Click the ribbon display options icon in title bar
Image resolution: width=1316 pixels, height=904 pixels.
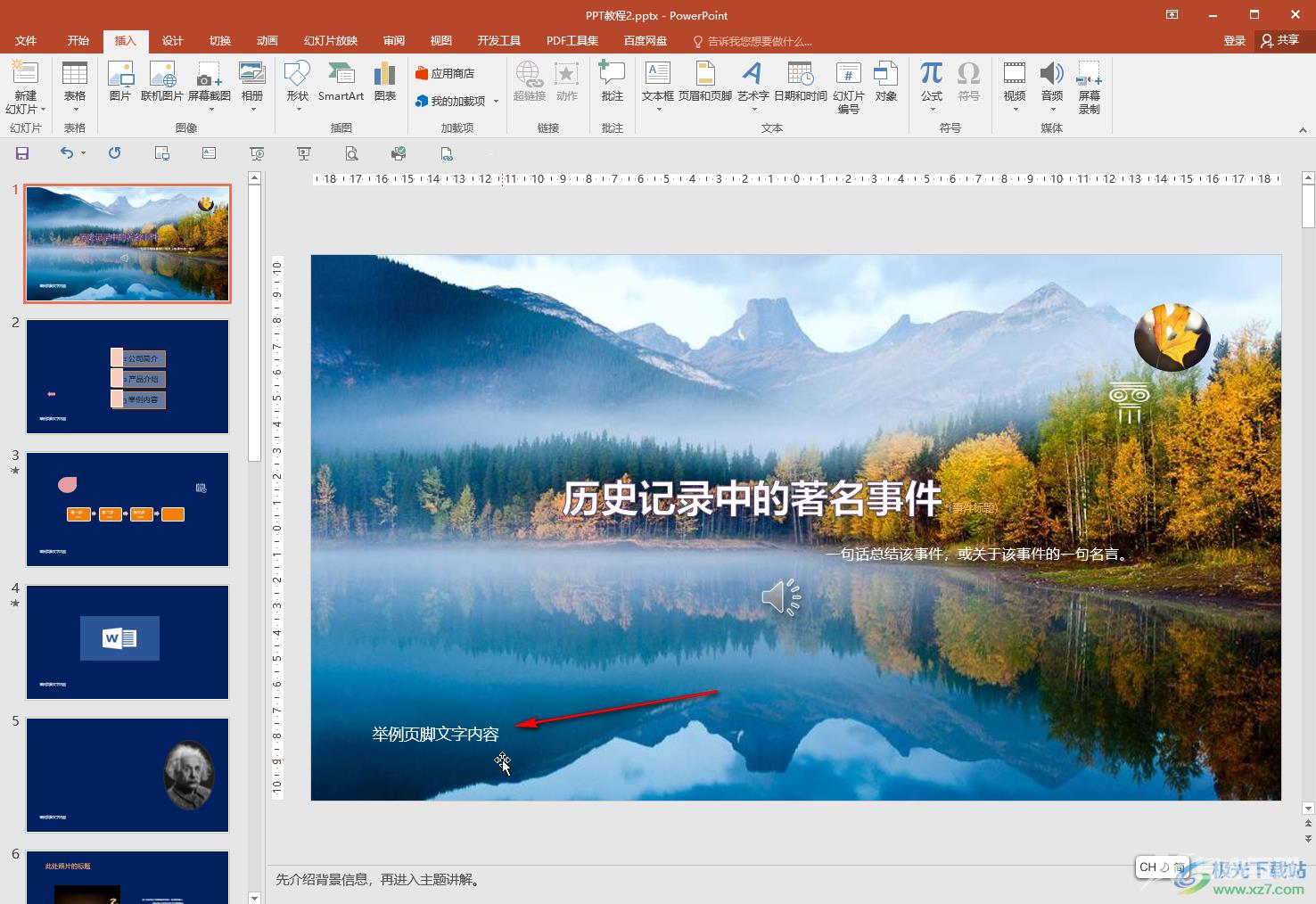pyautogui.click(x=1172, y=15)
